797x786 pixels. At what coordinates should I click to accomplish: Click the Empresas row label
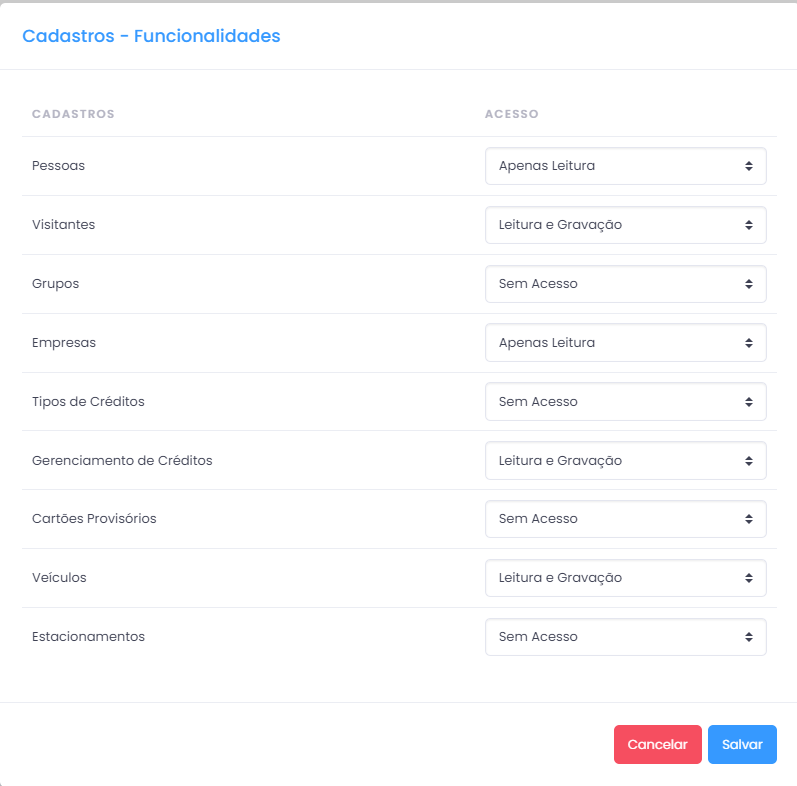click(x=64, y=343)
